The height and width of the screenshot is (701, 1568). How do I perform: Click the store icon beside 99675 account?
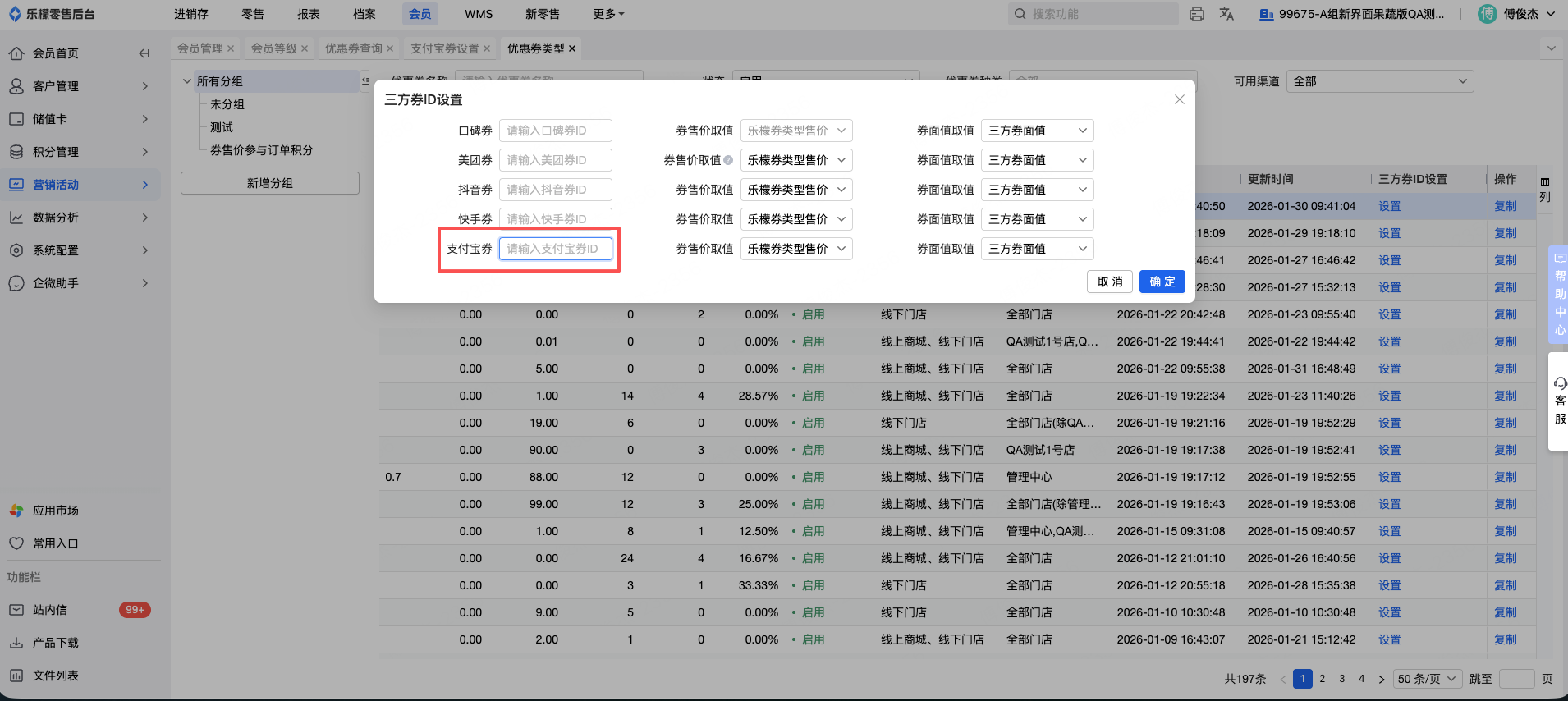tap(1266, 14)
